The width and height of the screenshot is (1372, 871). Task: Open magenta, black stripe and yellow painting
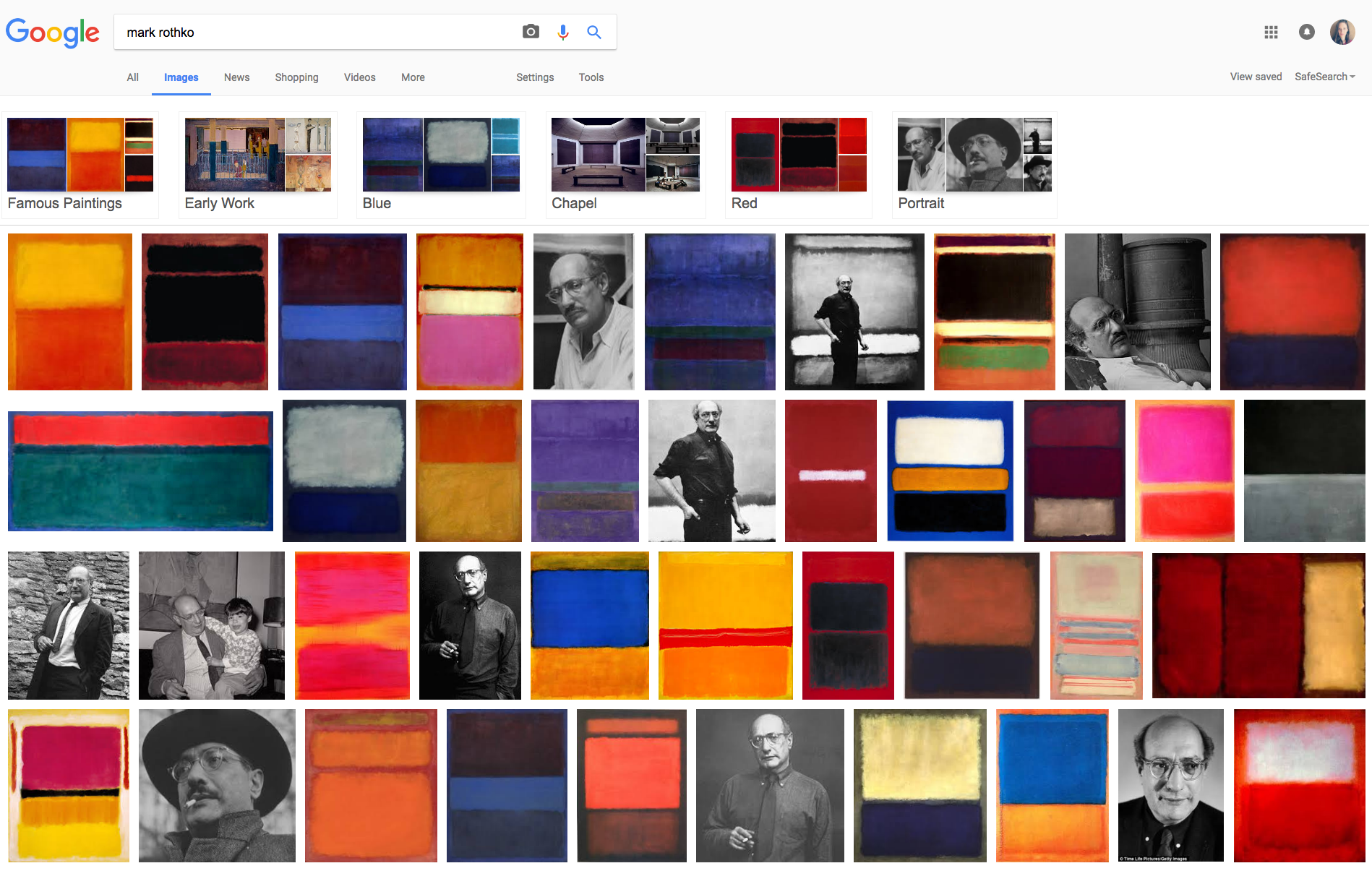click(x=69, y=785)
